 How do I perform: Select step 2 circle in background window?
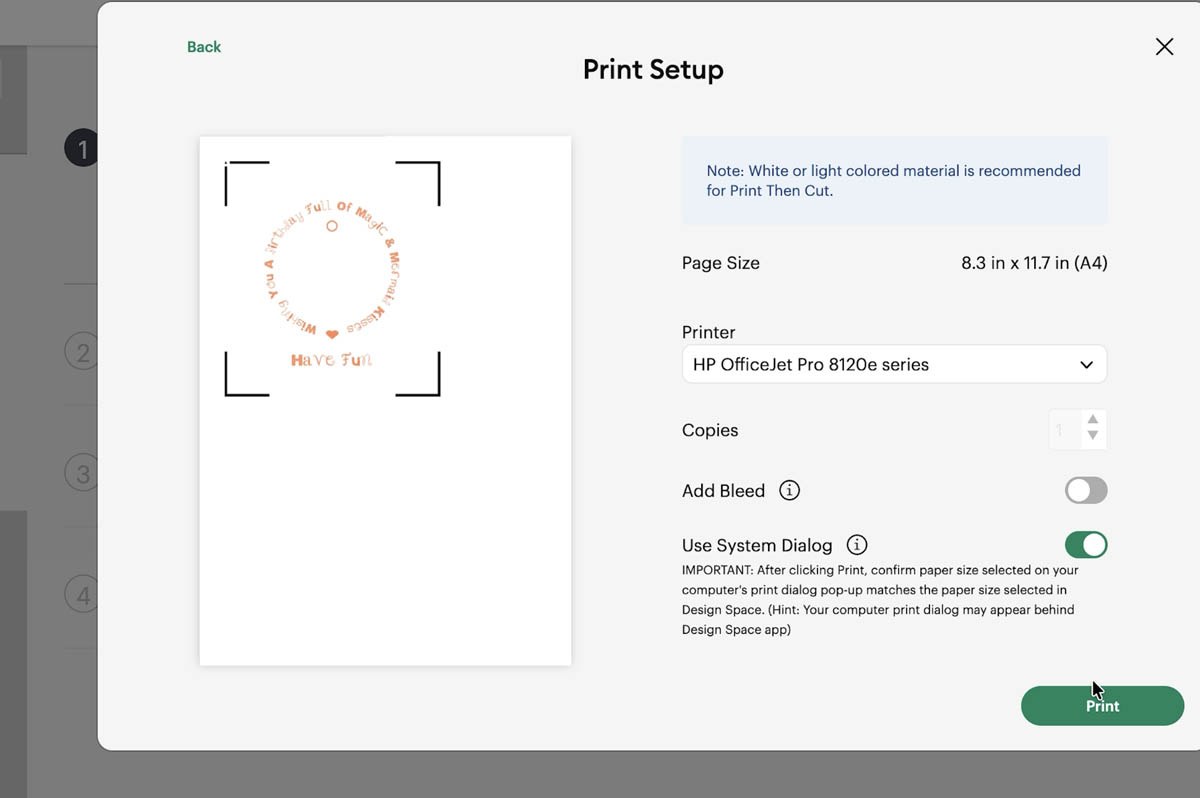(x=82, y=351)
